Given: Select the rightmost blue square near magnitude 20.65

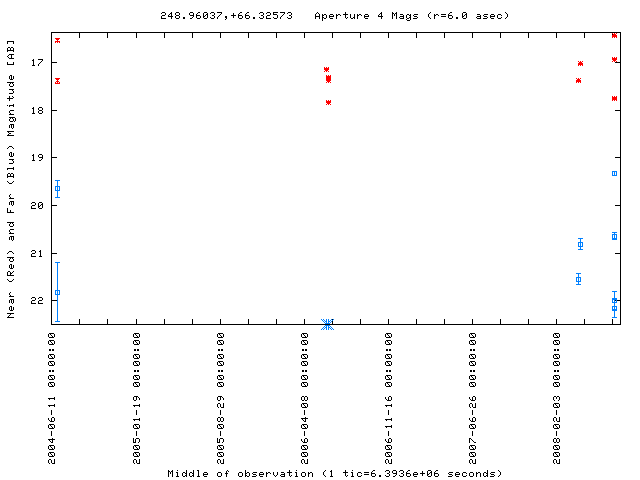Looking at the screenshot, I should click(x=615, y=236).
